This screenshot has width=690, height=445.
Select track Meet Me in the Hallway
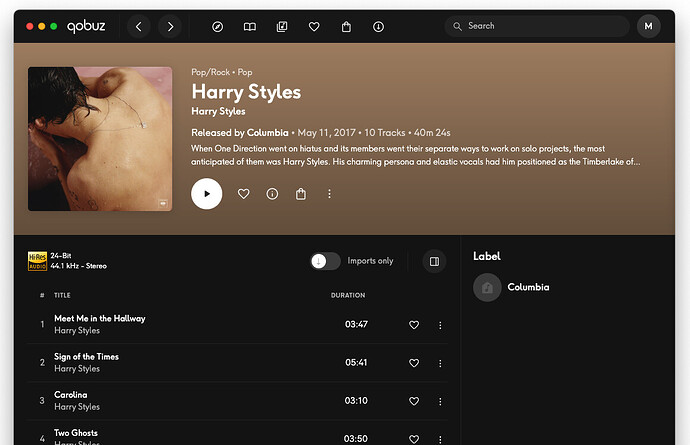[x=99, y=318]
